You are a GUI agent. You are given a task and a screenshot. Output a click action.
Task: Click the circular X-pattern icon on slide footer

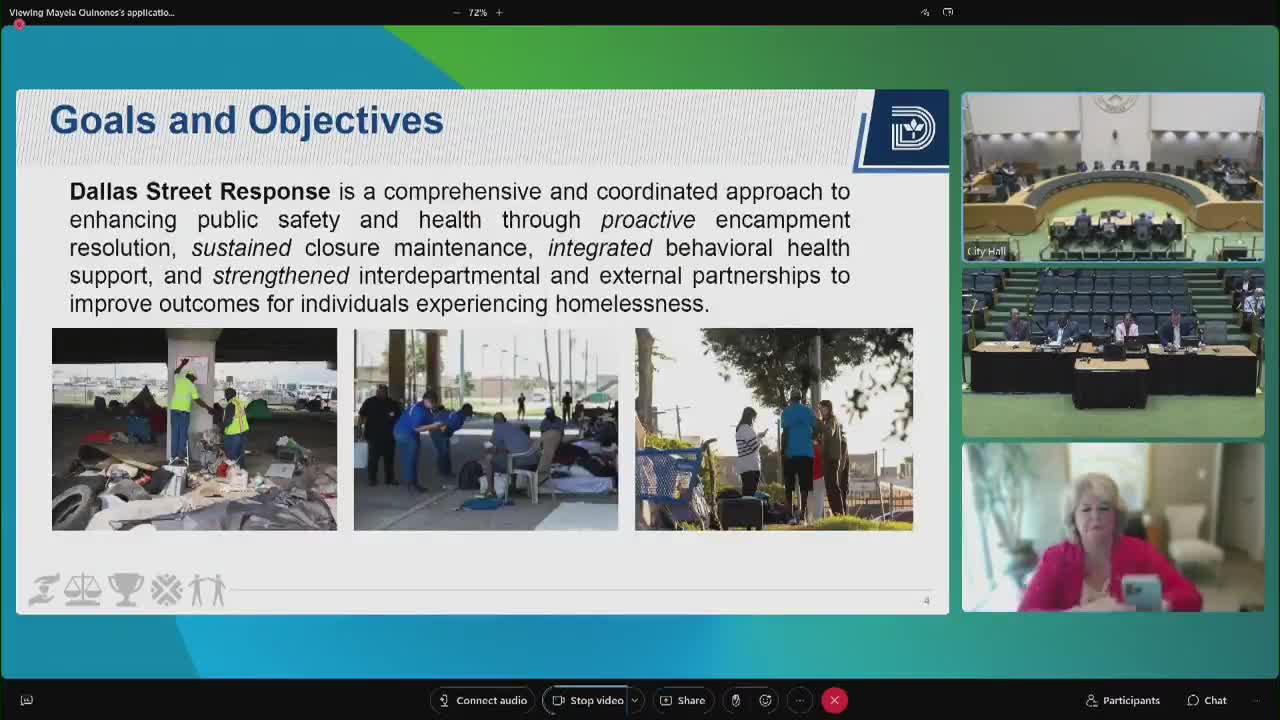(166, 590)
